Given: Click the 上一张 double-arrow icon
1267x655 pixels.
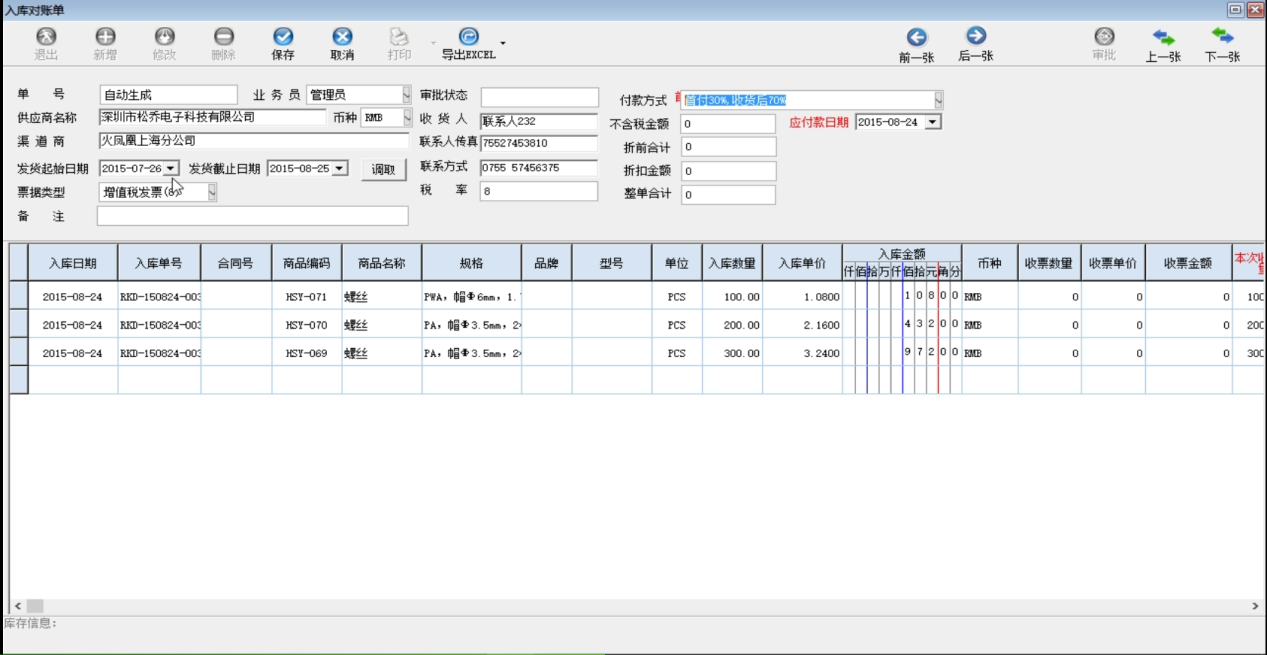Looking at the screenshot, I should point(1163,37).
